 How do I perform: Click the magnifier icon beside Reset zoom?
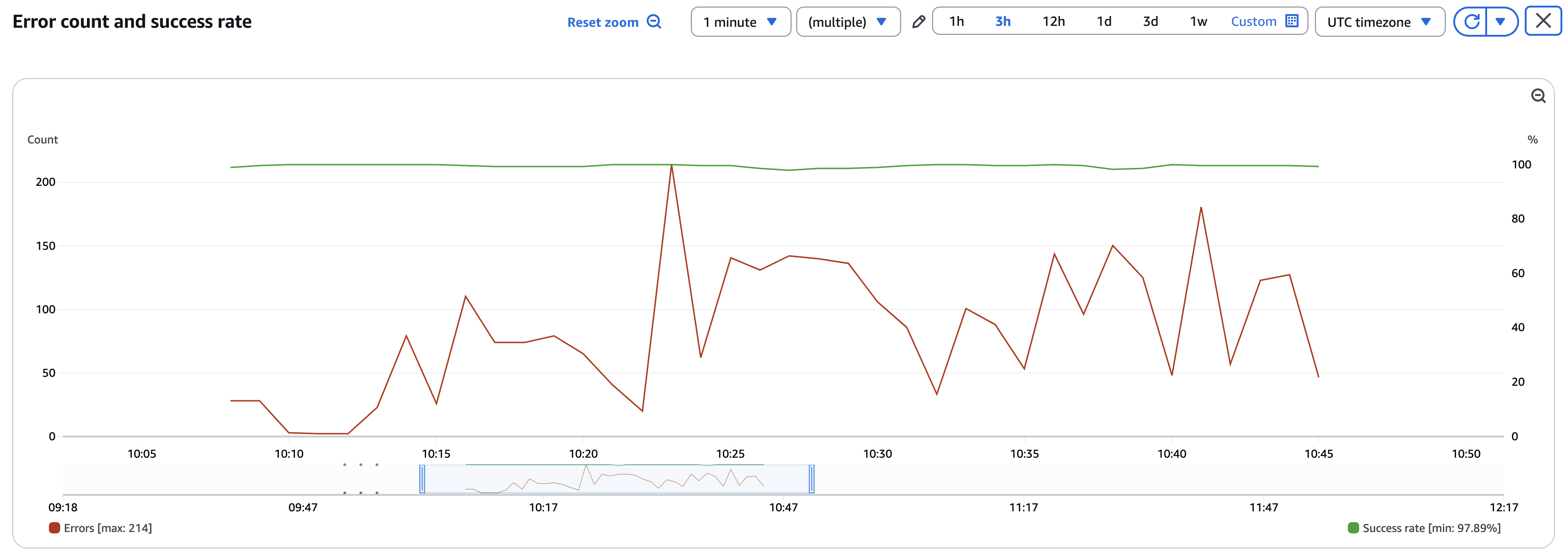point(654,21)
